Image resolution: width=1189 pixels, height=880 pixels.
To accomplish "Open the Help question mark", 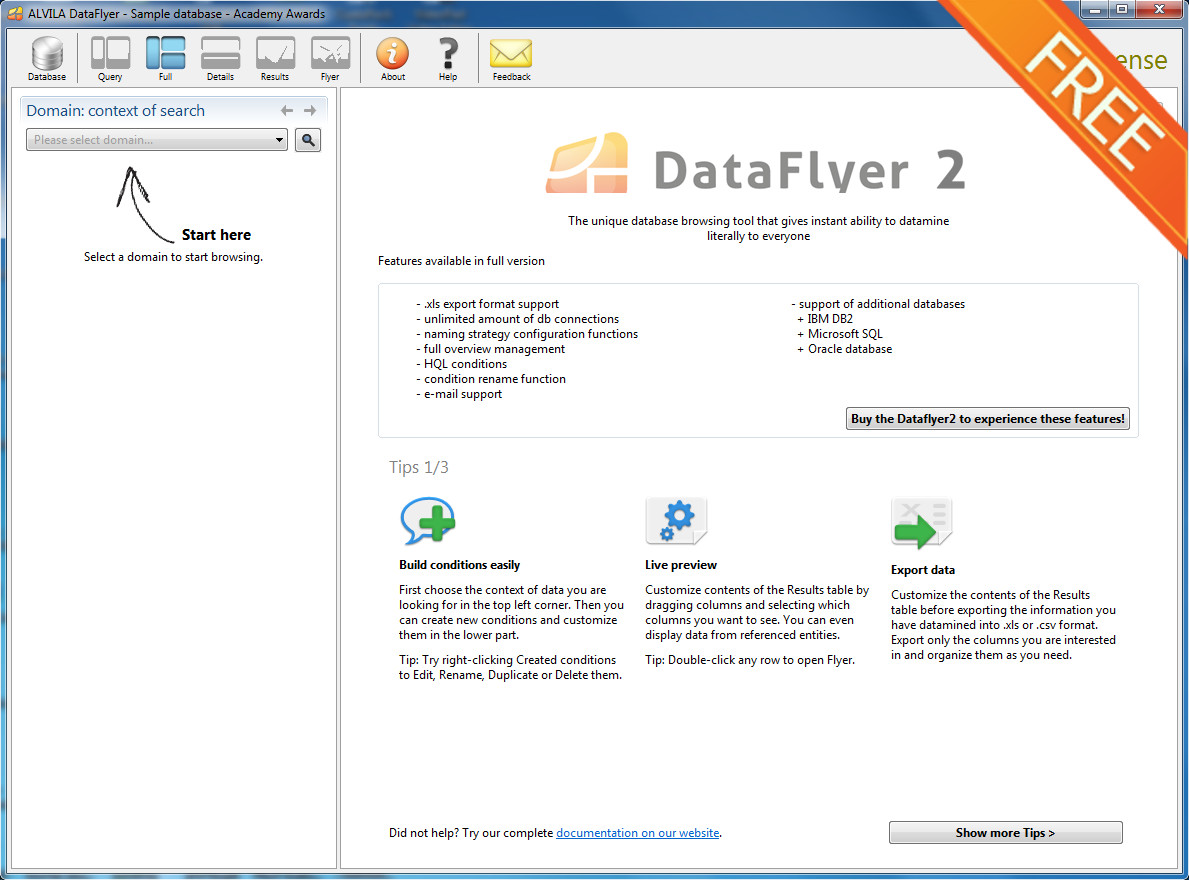I will click(448, 58).
